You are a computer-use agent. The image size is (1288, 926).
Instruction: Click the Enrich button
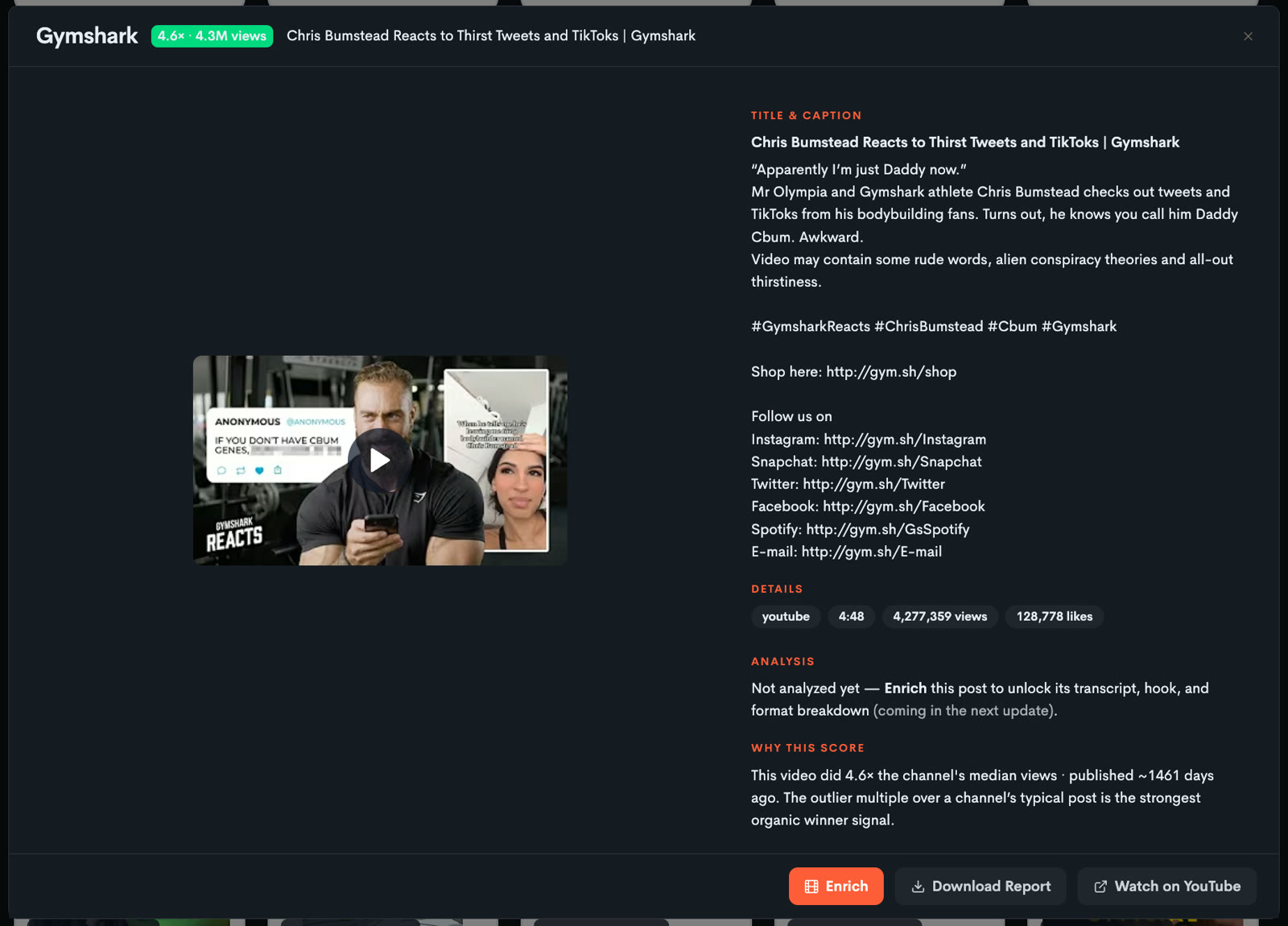[x=836, y=886]
